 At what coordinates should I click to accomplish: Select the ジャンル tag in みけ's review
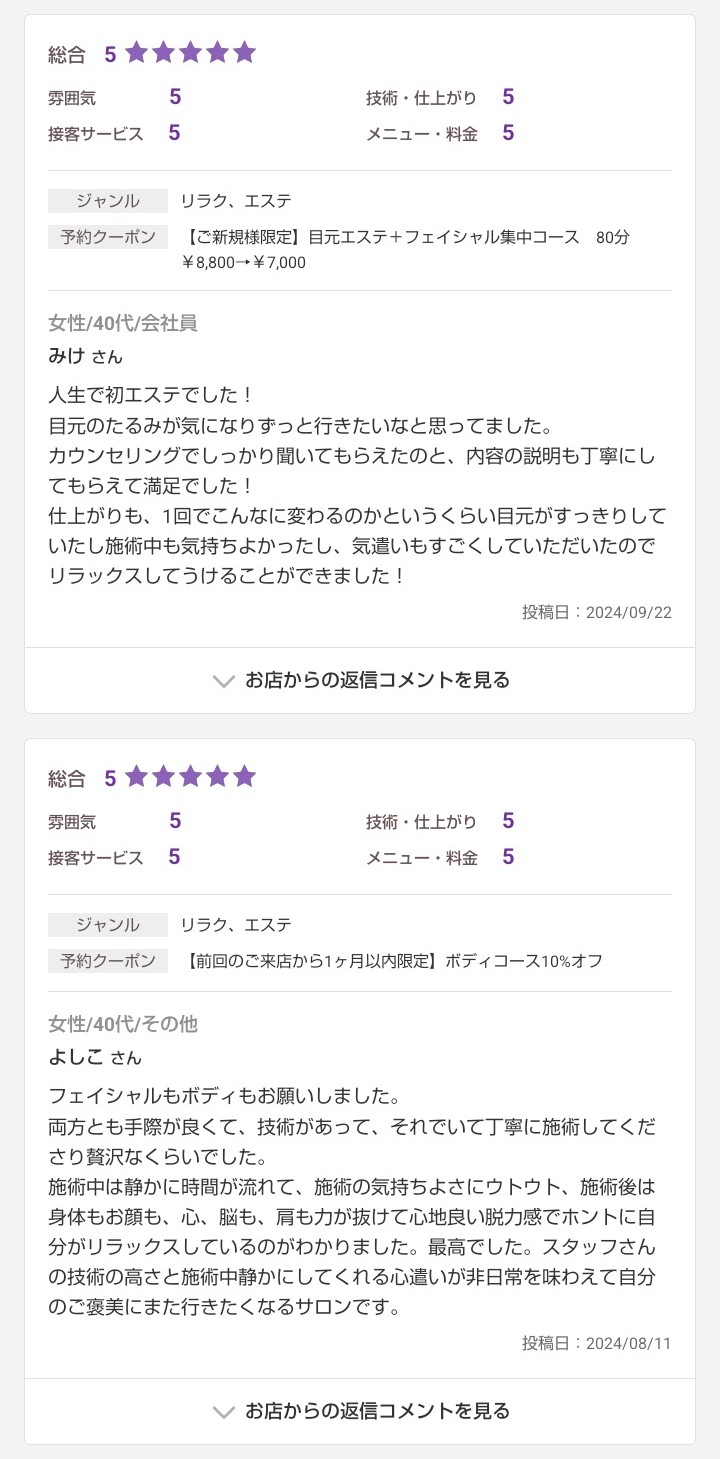click(x=108, y=201)
